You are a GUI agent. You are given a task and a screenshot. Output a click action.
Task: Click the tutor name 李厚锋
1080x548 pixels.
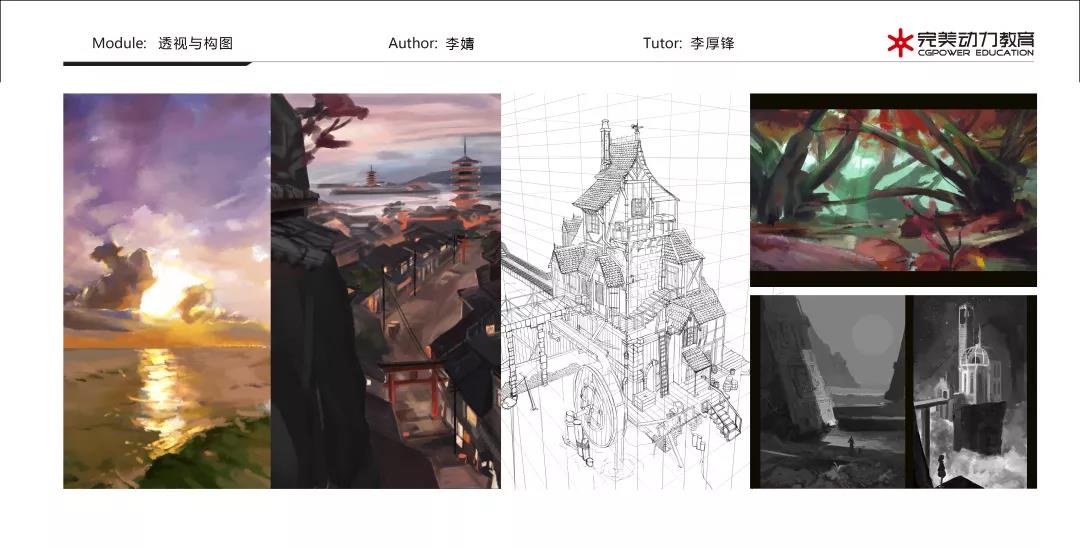click(x=712, y=43)
